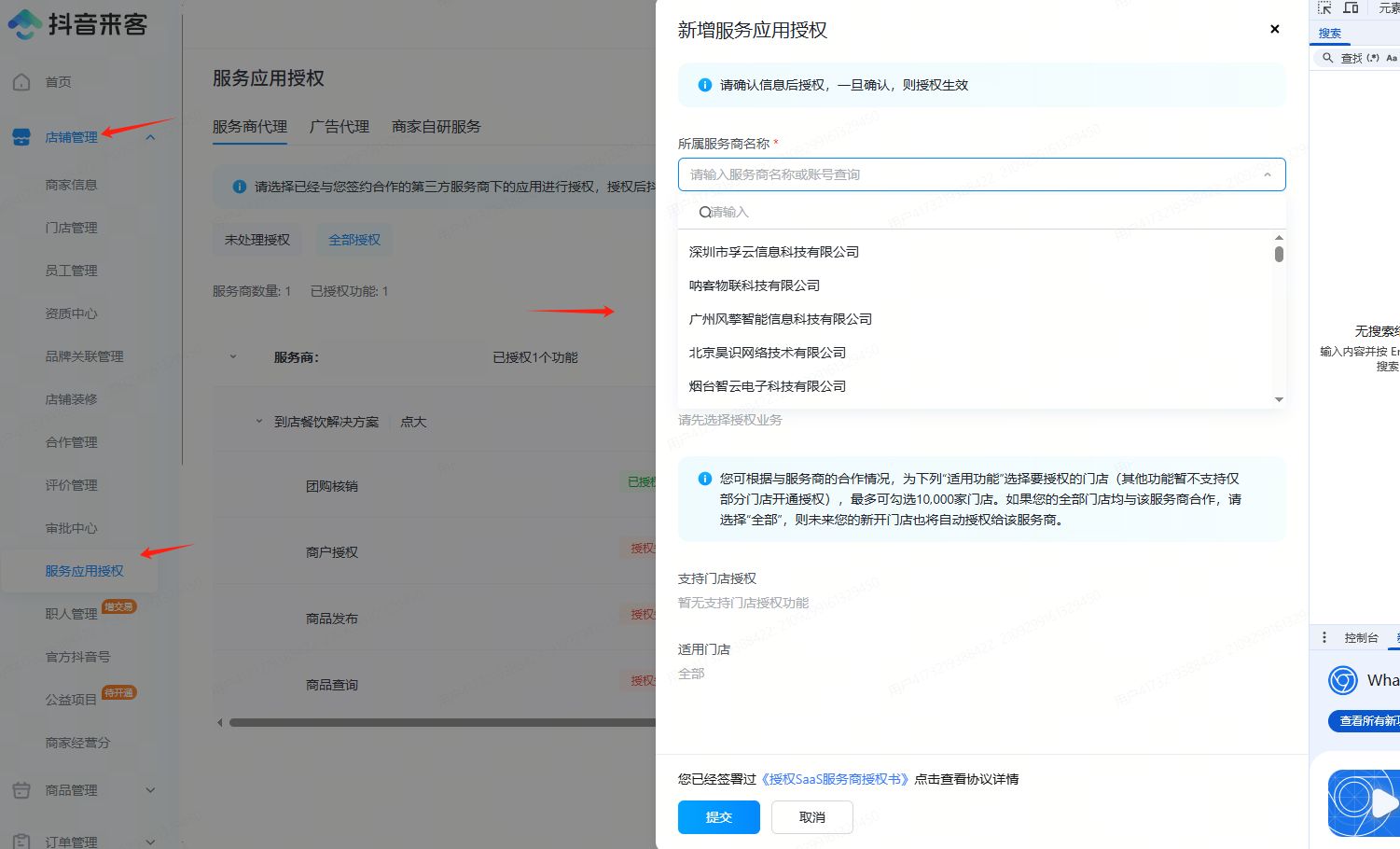Open the DevTools drawer three-dot menu
Image resolution: width=1400 pixels, height=849 pixels.
click(x=1324, y=637)
